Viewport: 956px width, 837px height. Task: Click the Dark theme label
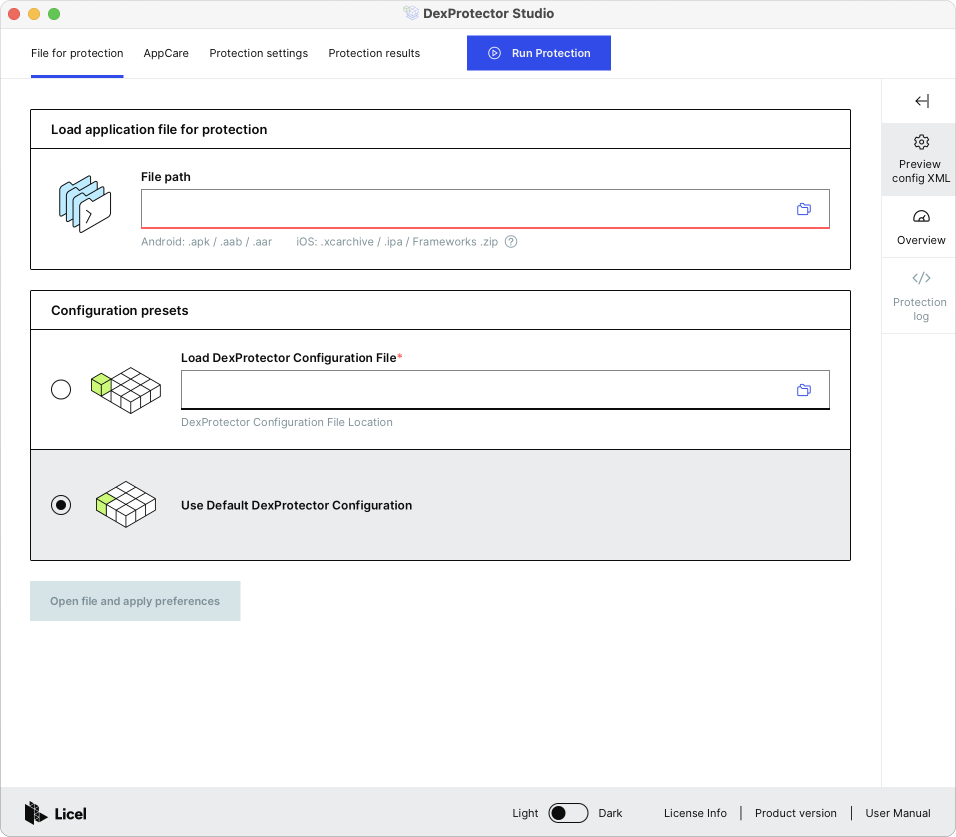click(610, 813)
